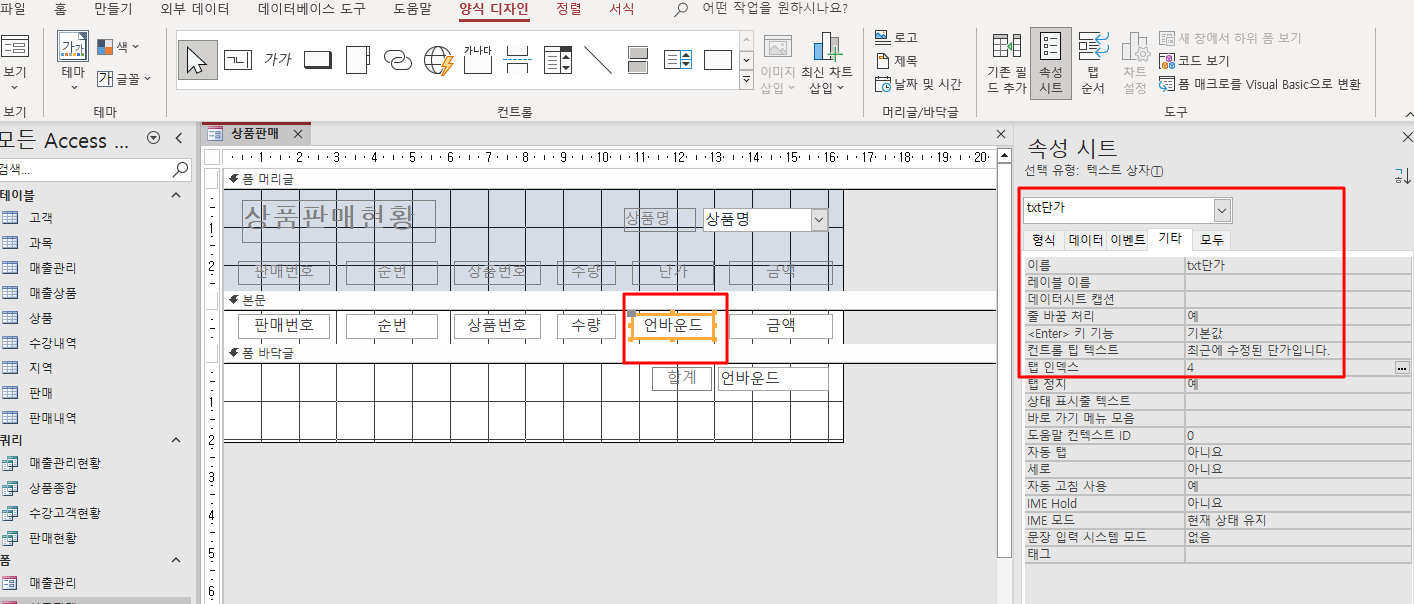Open the Fonts (글꼴) dropdown

click(x=124, y=78)
